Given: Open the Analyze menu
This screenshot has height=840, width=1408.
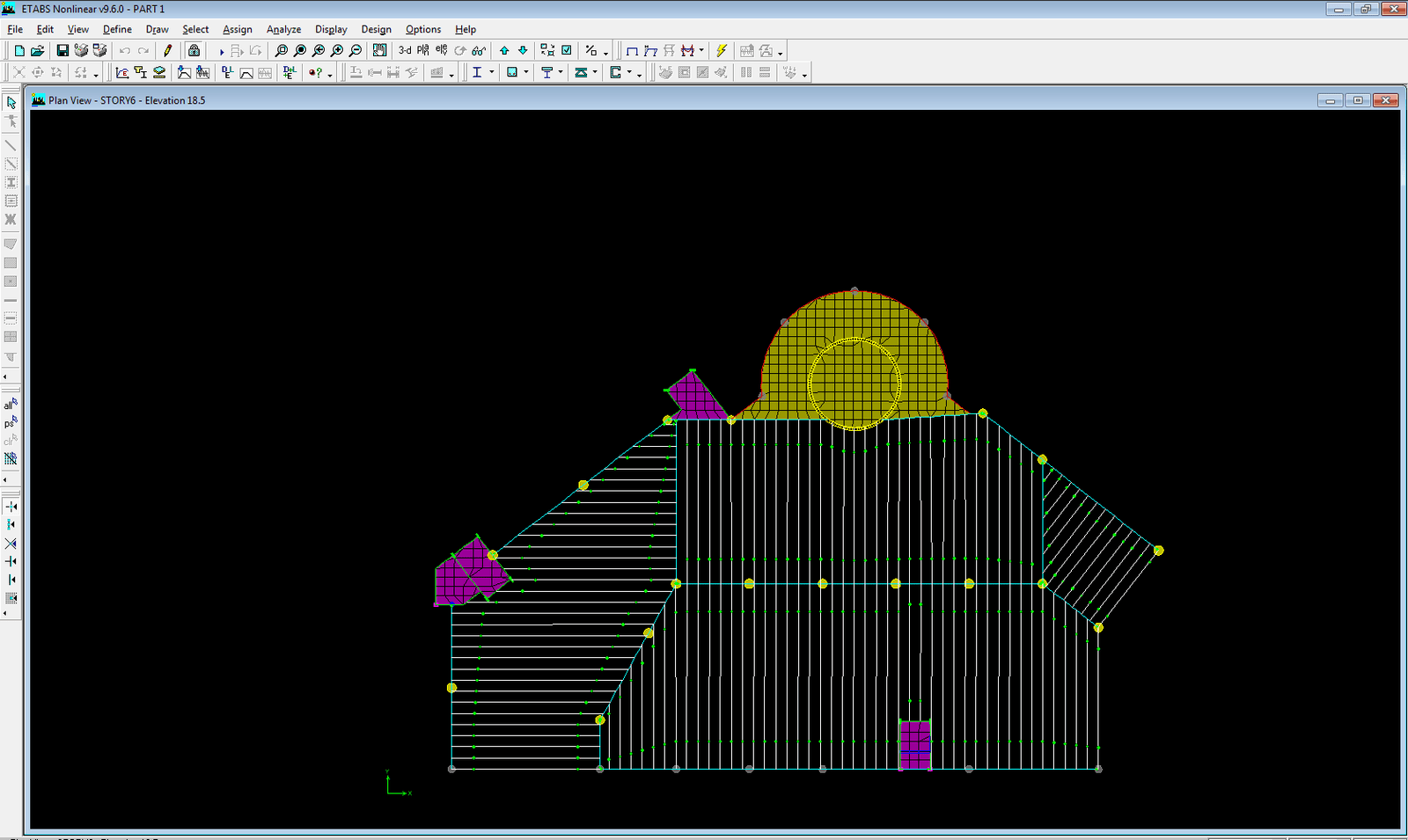Looking at the screenshot, I should [283, 29].
